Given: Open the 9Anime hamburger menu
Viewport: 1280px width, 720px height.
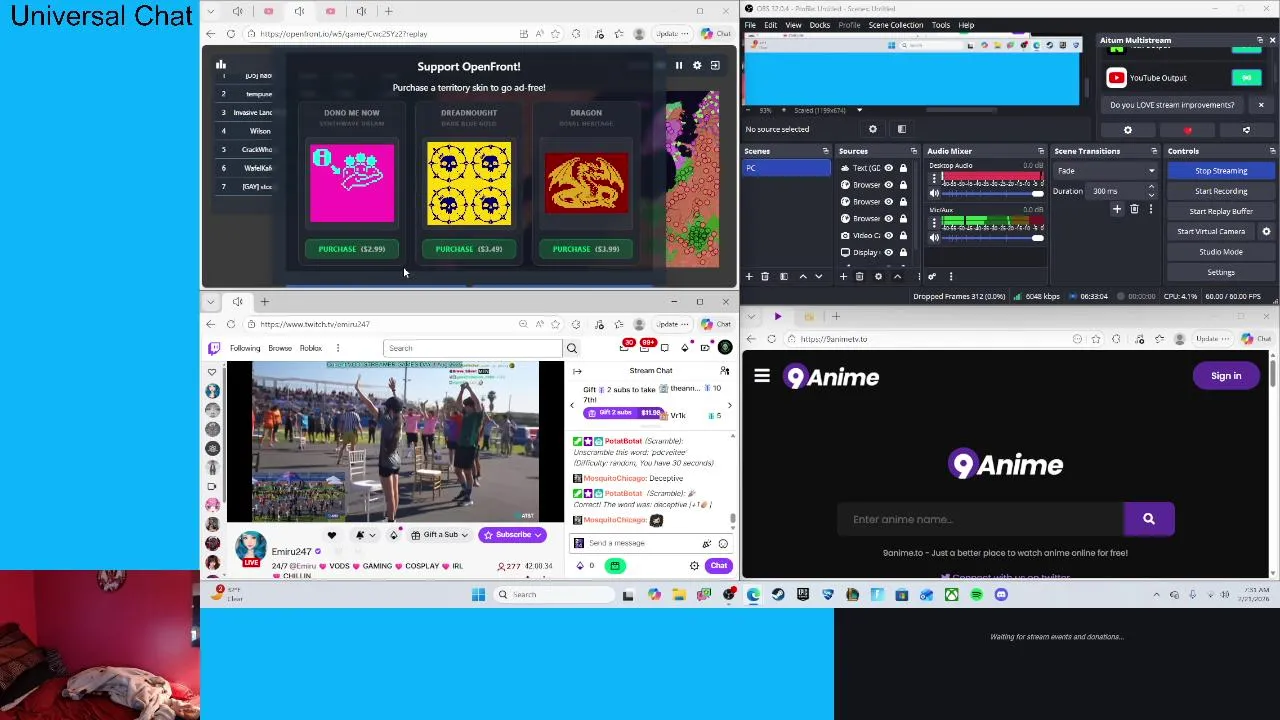Looking at the screenshot, I should tap(762, 376).
